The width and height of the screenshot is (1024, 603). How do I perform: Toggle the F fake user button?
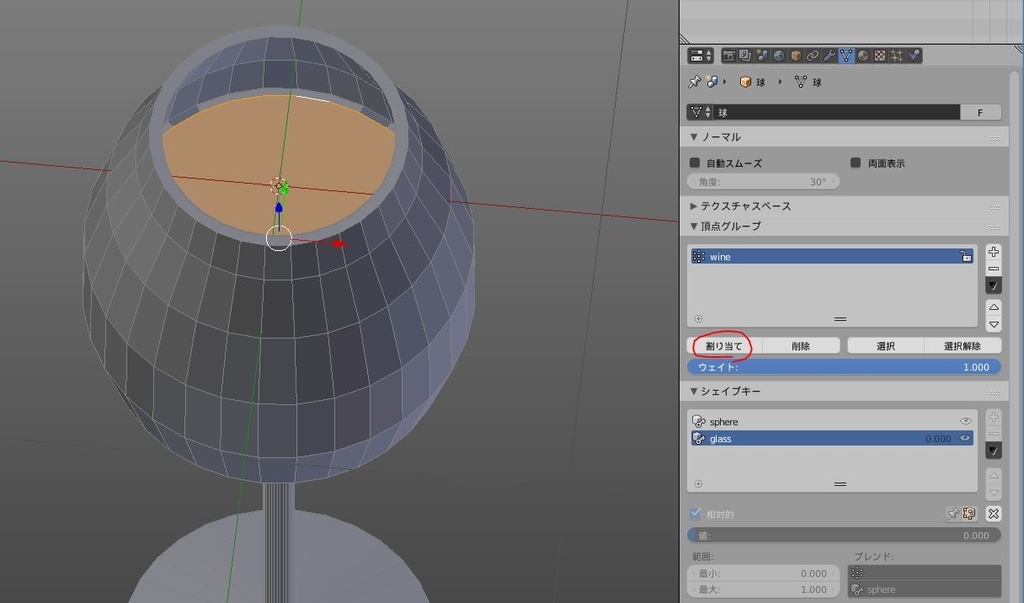tap(980, 112)
